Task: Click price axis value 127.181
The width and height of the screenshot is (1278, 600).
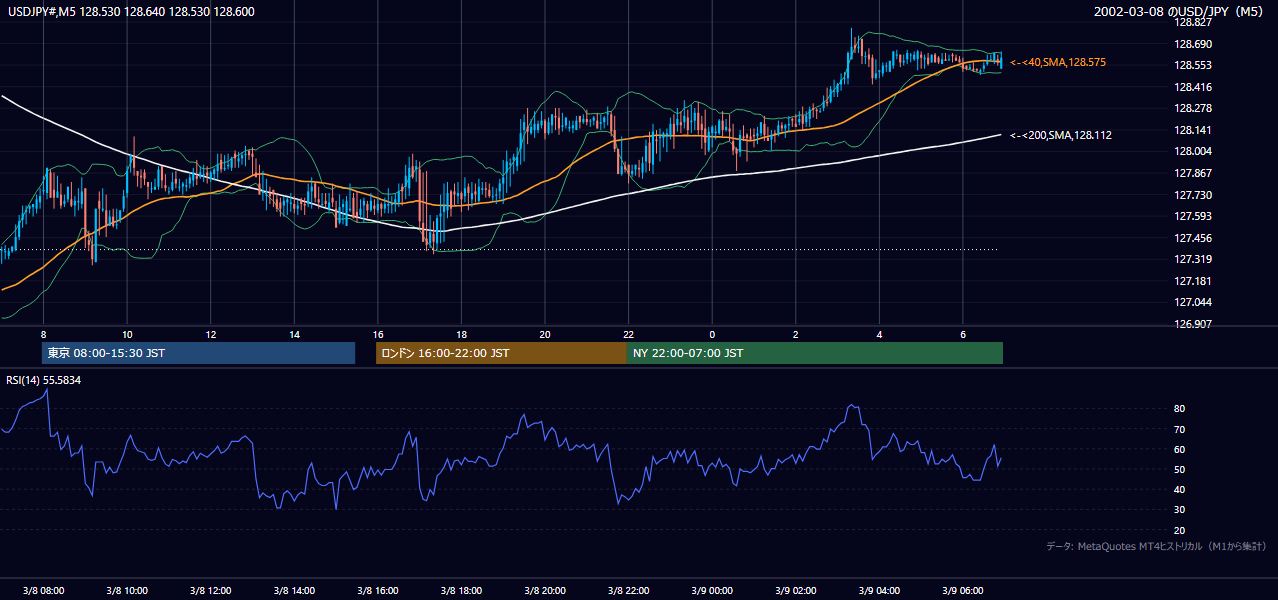Action: pyautogui.click(x=1193, y=281)
